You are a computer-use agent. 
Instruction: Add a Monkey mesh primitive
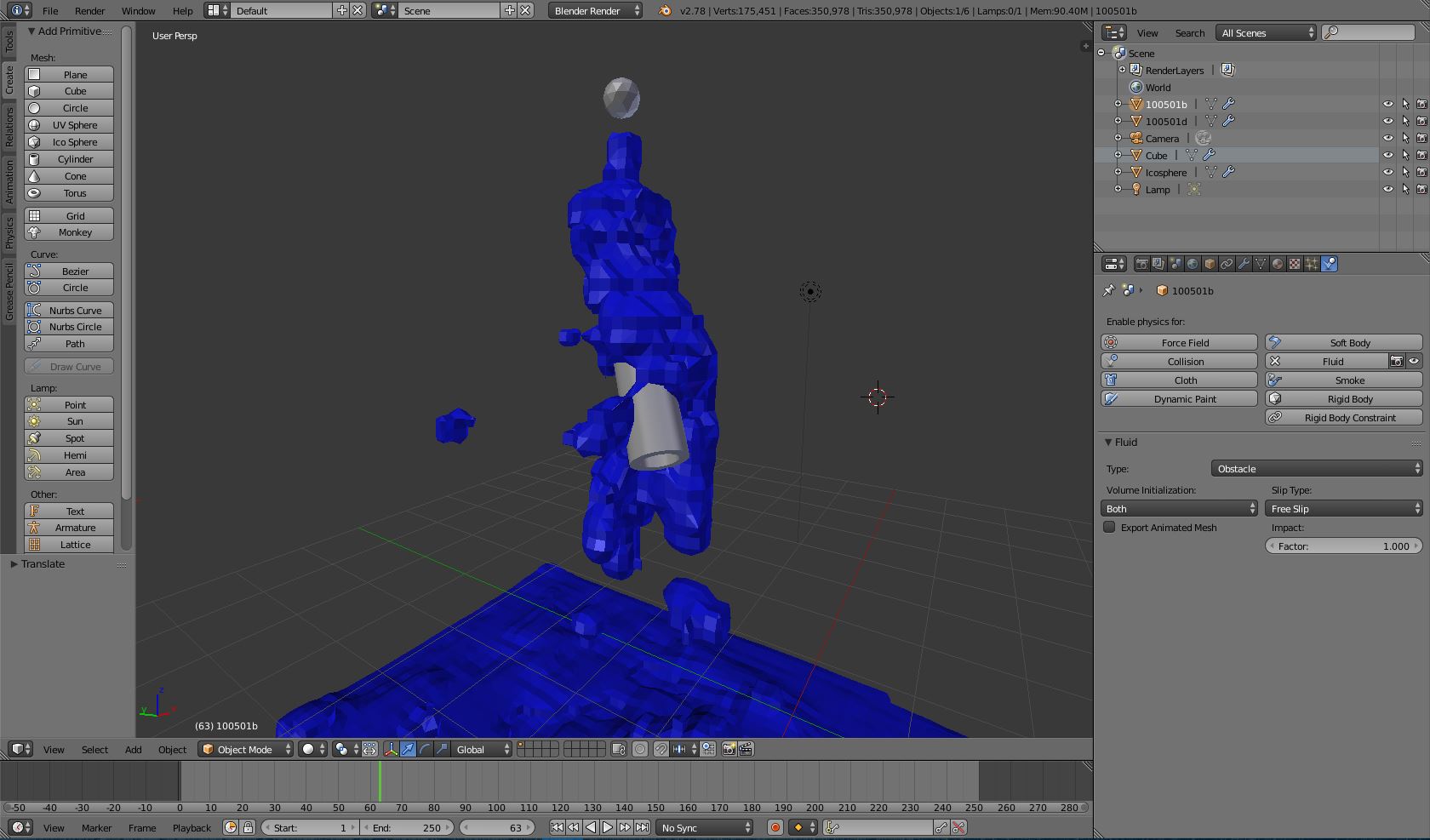point(69,232)
